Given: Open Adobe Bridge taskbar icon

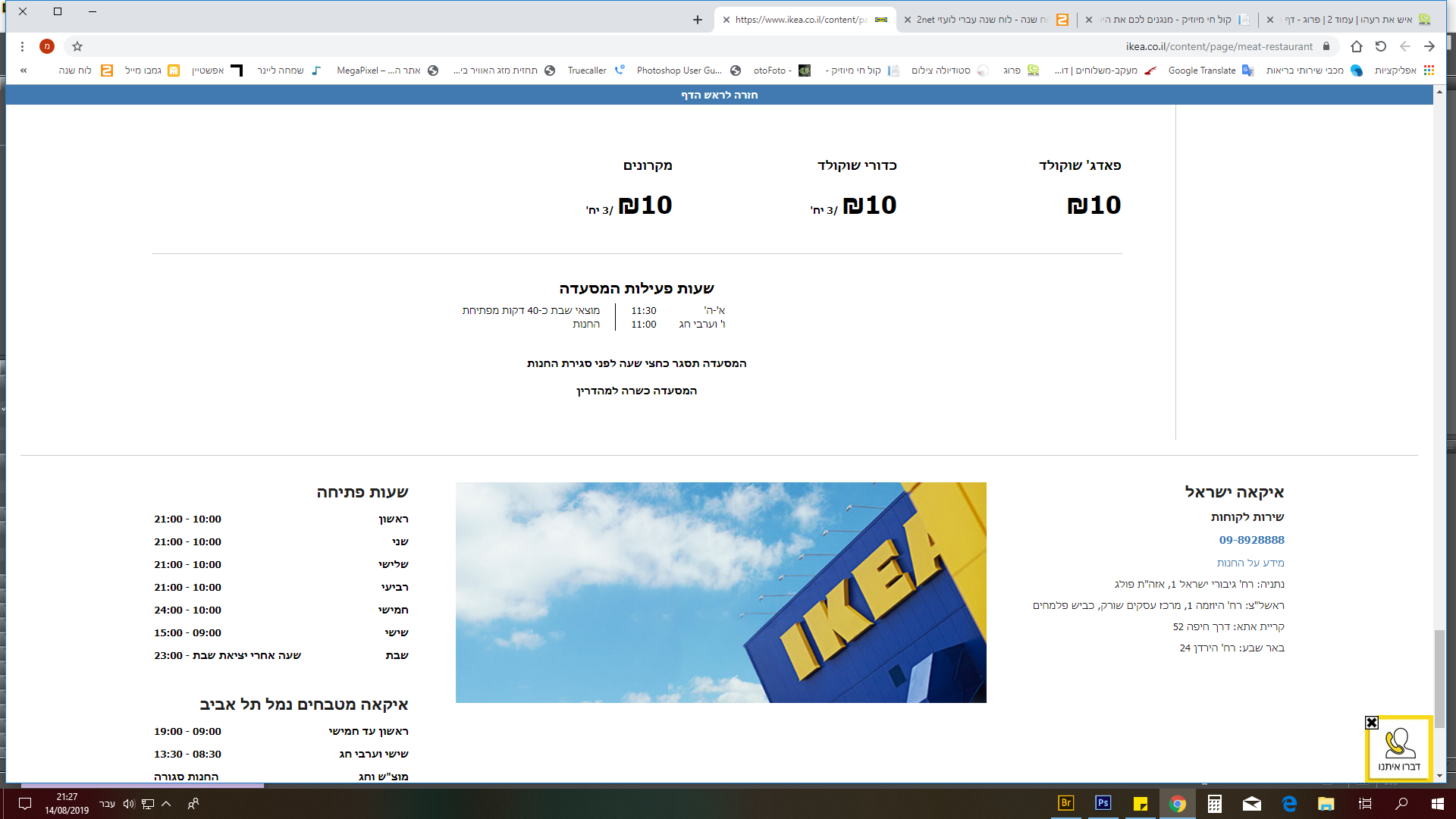Looking at the screenshot, I should click(1066, 803).
